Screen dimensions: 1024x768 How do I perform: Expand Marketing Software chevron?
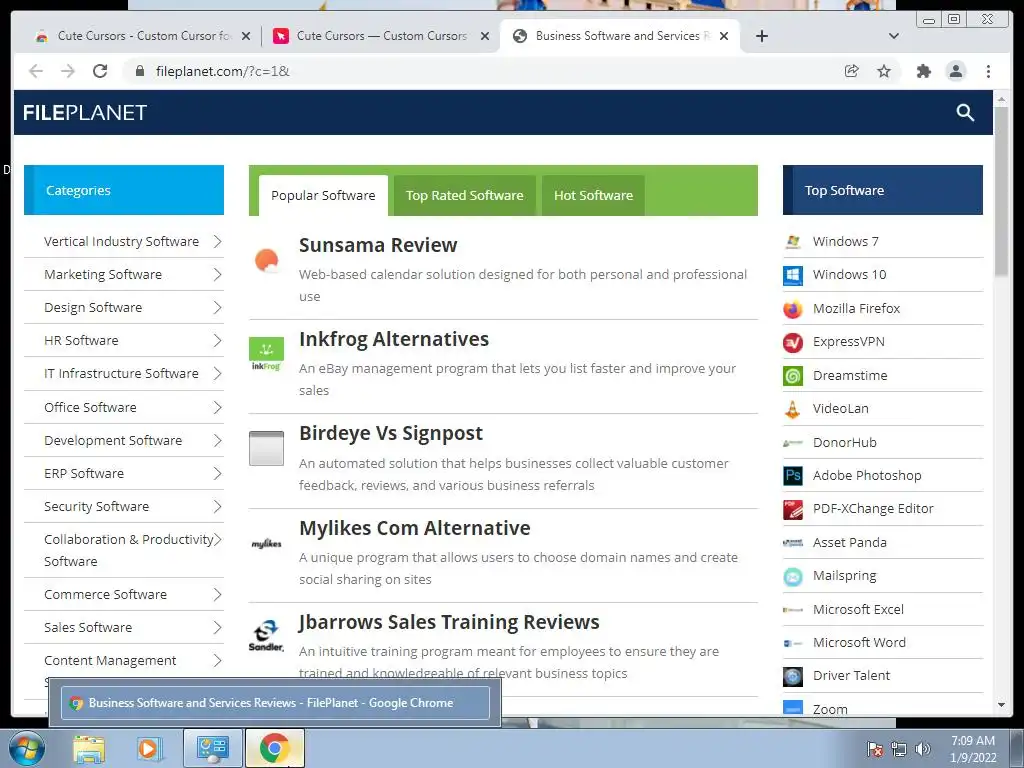(x=217, y=275)
